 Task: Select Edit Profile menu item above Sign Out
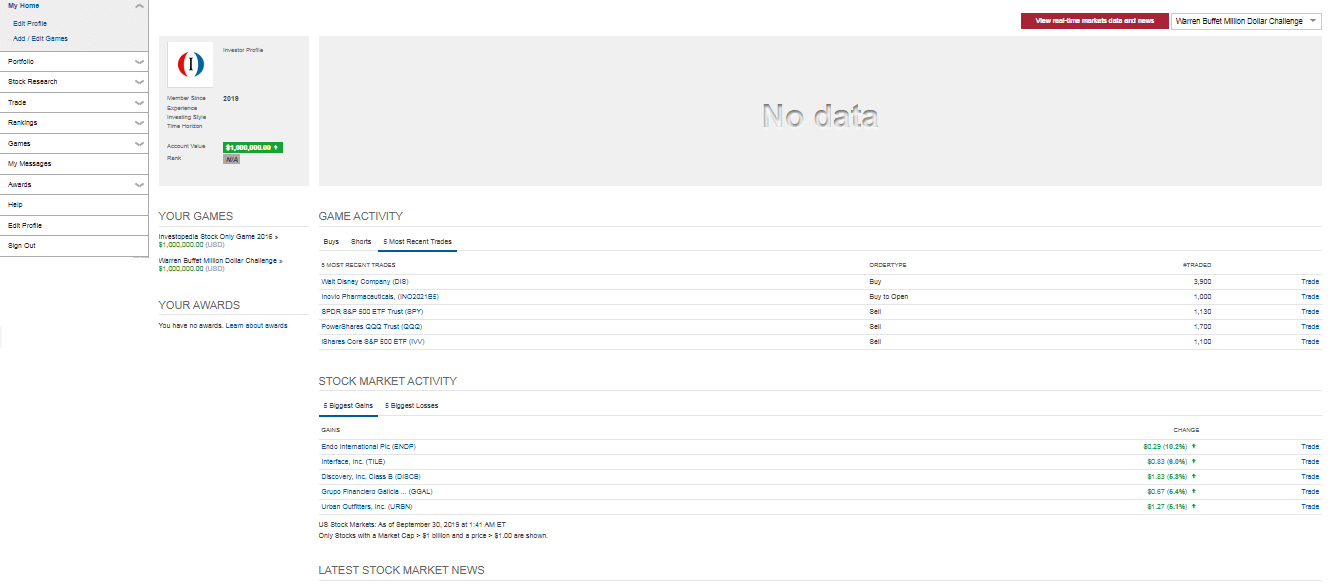(x=25, y=225)
